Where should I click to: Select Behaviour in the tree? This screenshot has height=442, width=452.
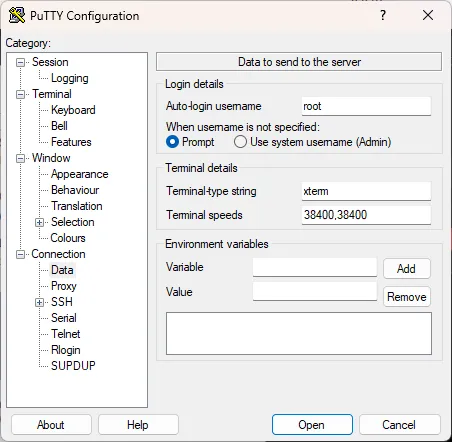75,190
